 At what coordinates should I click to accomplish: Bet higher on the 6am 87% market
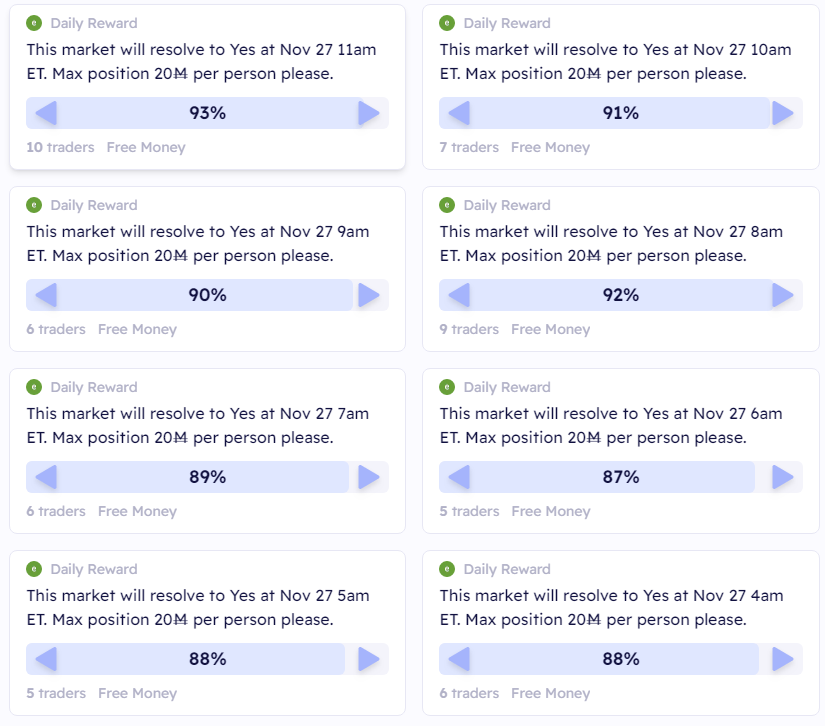click(x=782, y=477)
